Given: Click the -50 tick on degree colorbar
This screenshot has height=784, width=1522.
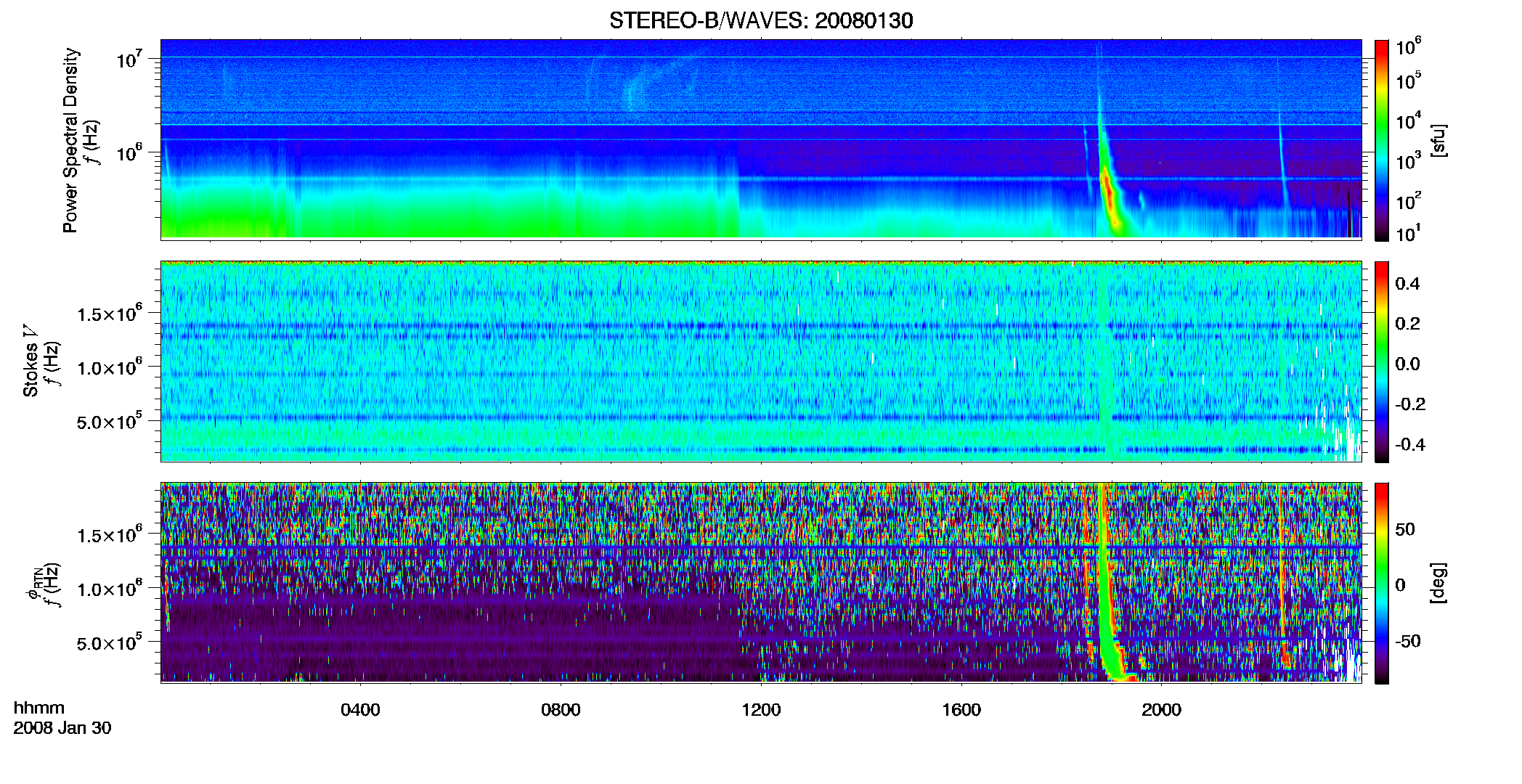Looking at the screenshot, I should pyautogui.click(x=1407, y=641).
